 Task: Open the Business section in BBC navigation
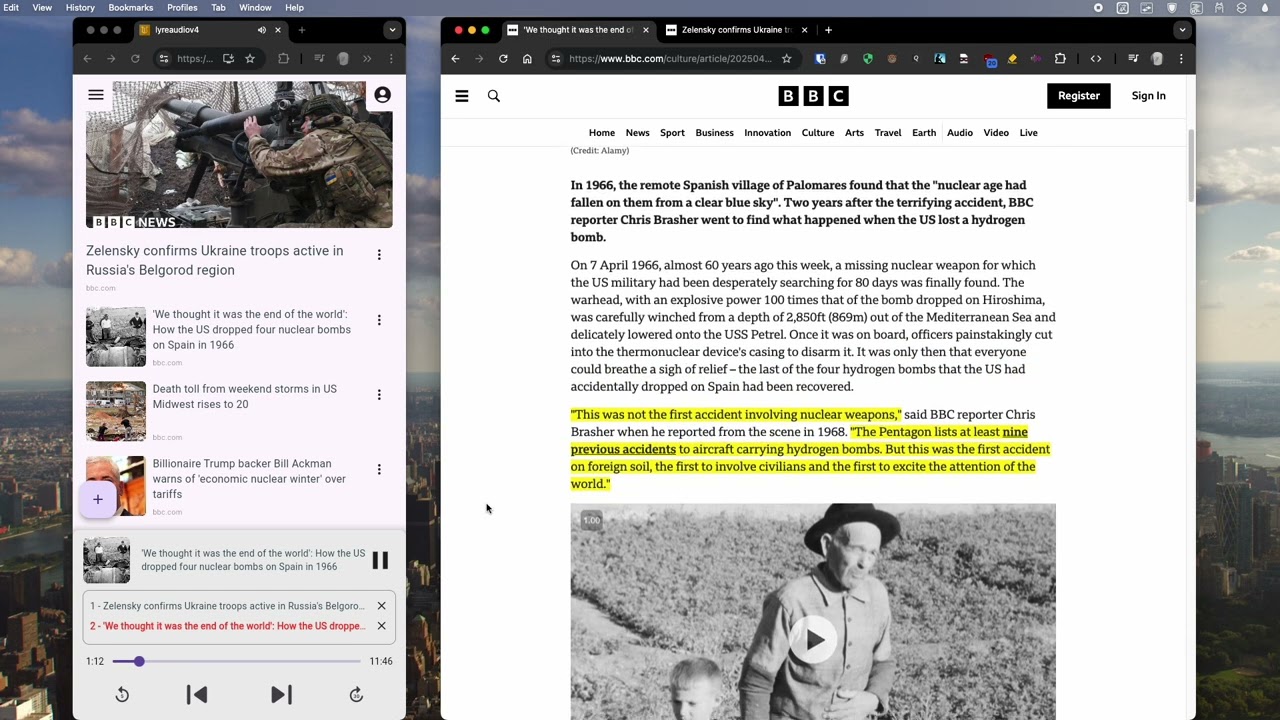tap(714, 133)
